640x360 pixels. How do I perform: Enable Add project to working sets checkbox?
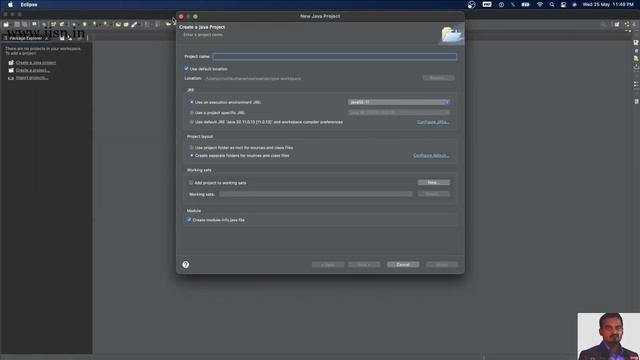coord(191,182)
